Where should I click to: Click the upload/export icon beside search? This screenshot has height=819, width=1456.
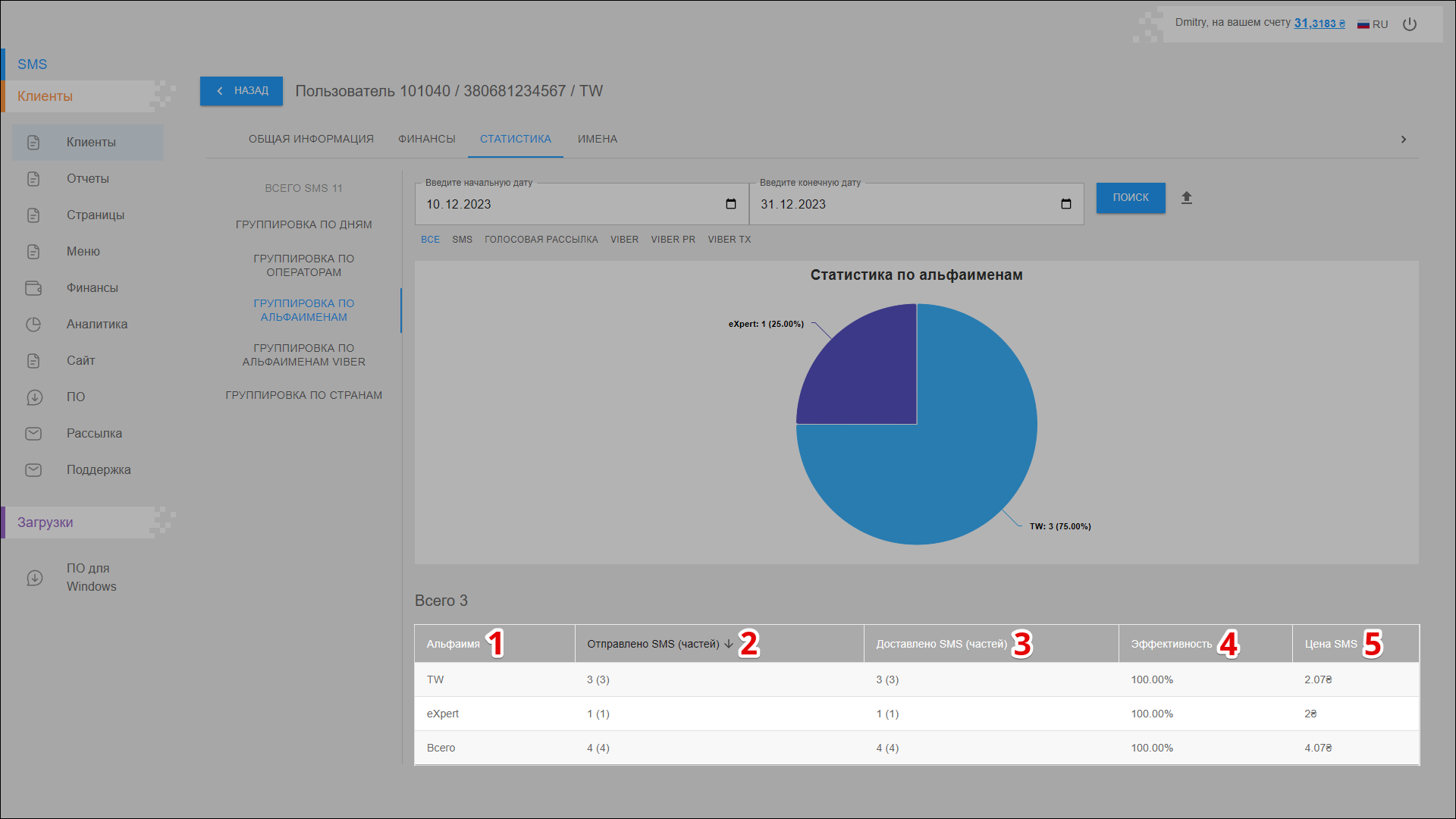[x=1187, y=198]
